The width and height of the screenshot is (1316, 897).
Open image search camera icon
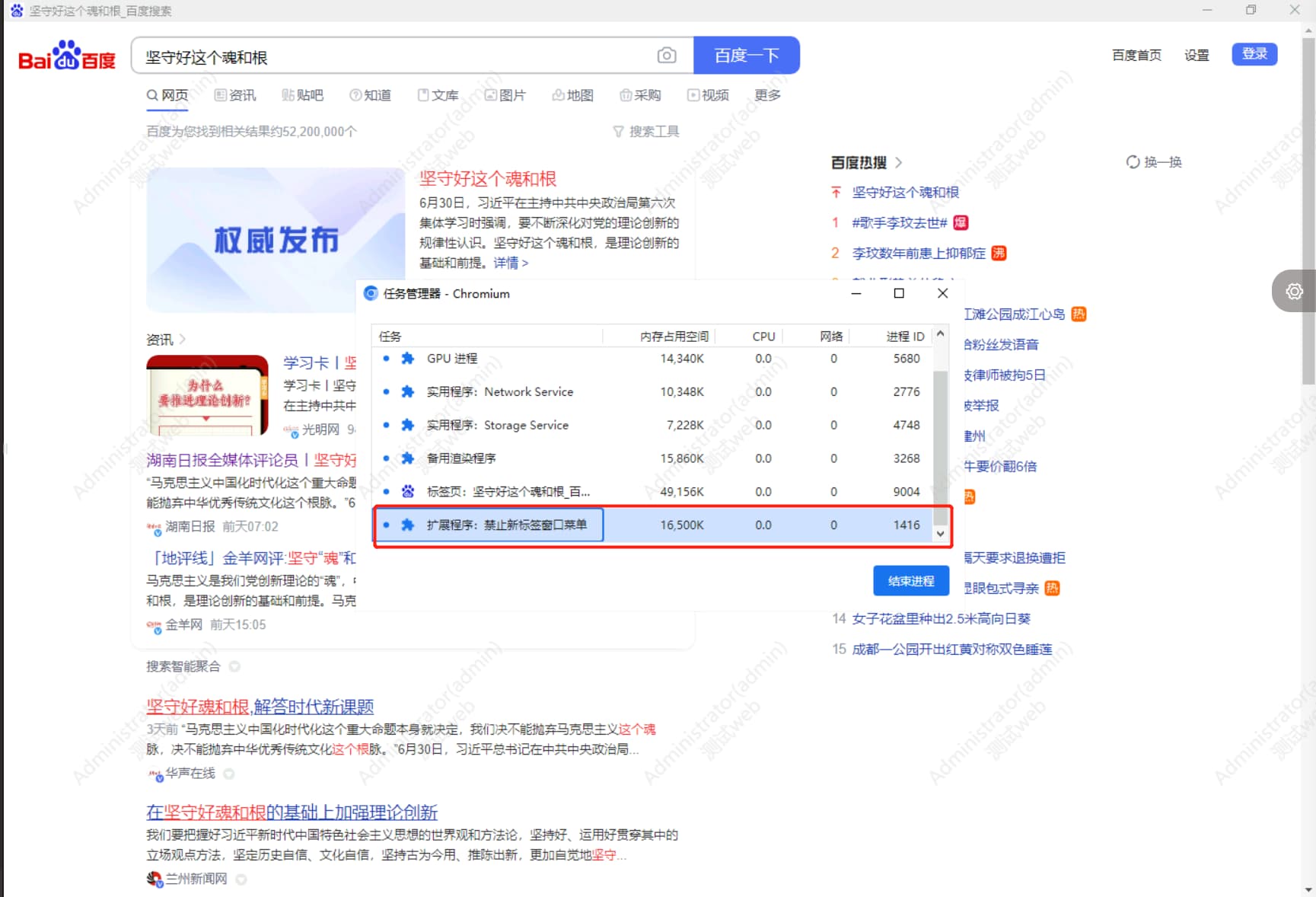pyautogui.click(x=667, y=56)
